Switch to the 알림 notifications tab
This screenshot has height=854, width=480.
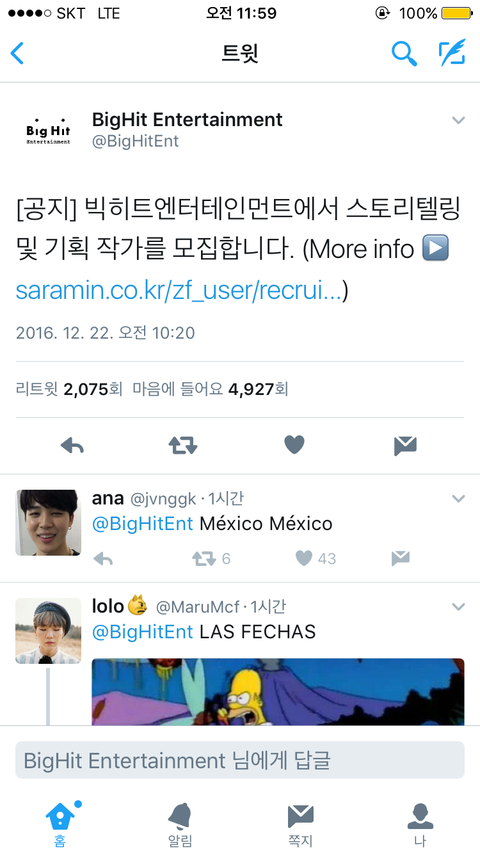coord(180,825)
